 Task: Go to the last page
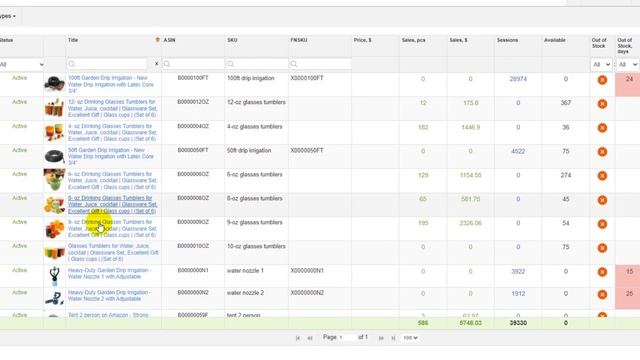point(393,338)
